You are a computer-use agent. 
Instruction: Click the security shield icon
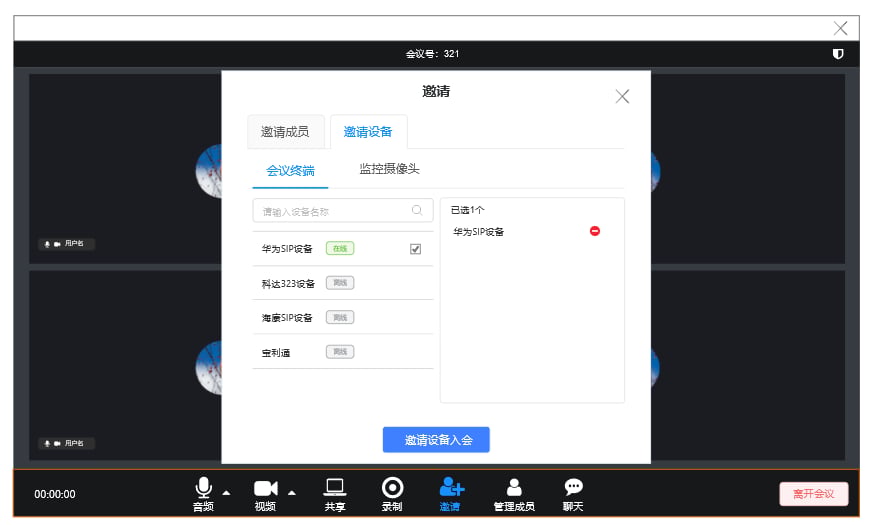point(838,54)
